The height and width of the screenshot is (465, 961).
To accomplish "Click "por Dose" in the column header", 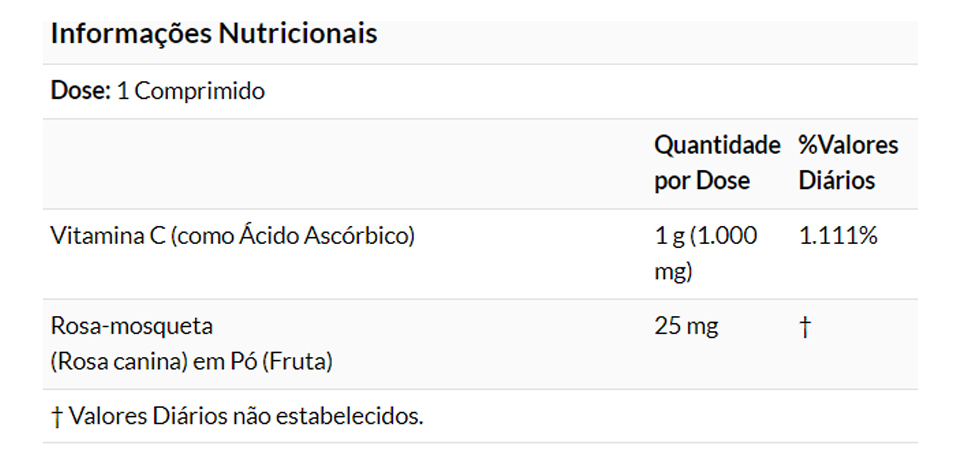I will (x=702, y=181).
